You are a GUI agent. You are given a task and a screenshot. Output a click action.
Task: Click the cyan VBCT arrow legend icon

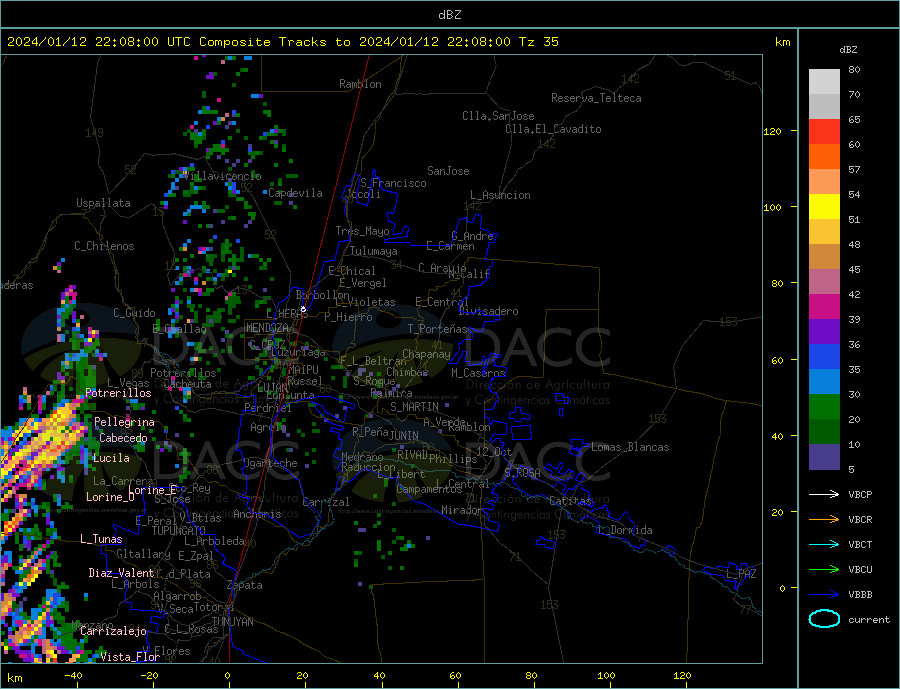coord(824,544)
